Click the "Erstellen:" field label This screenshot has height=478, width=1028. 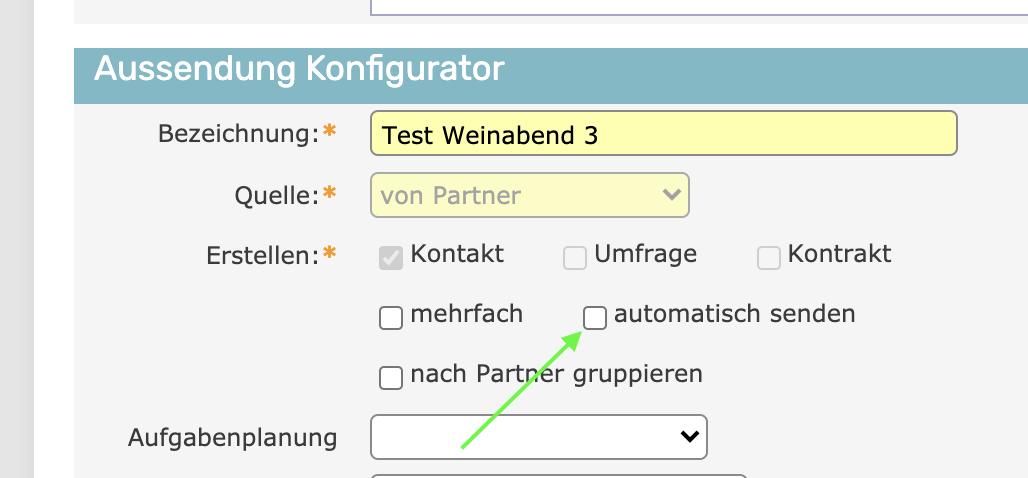tap(261, 255)
